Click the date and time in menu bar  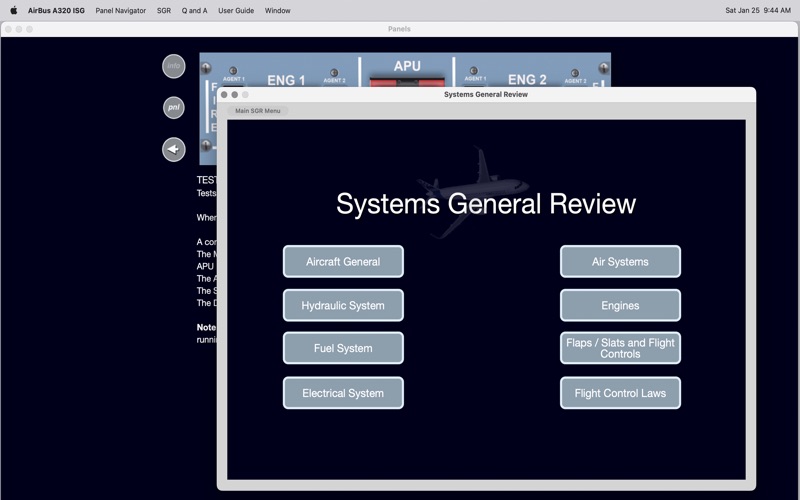click(x=758, y=10)
